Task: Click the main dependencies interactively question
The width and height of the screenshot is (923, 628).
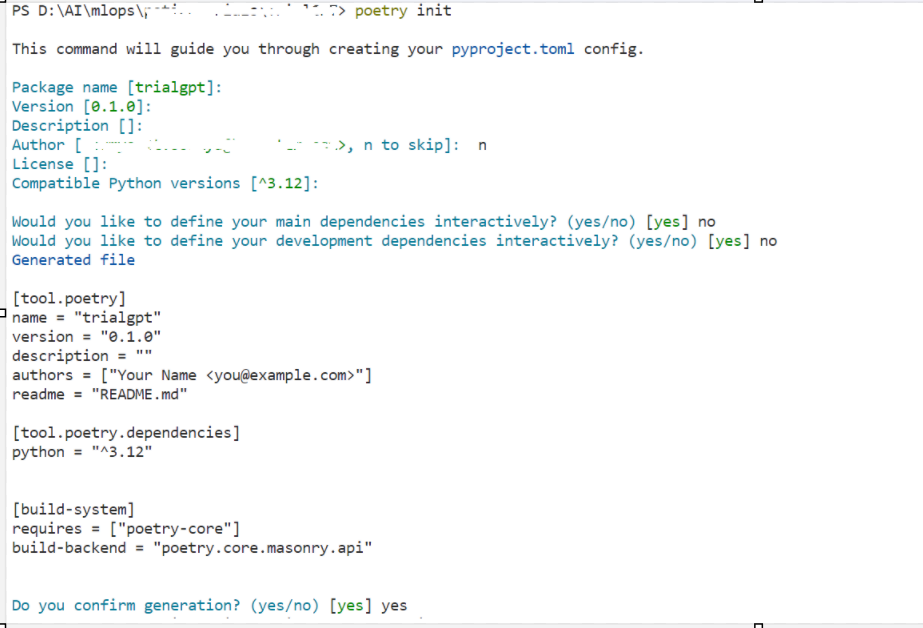Action: click(364, 222)
